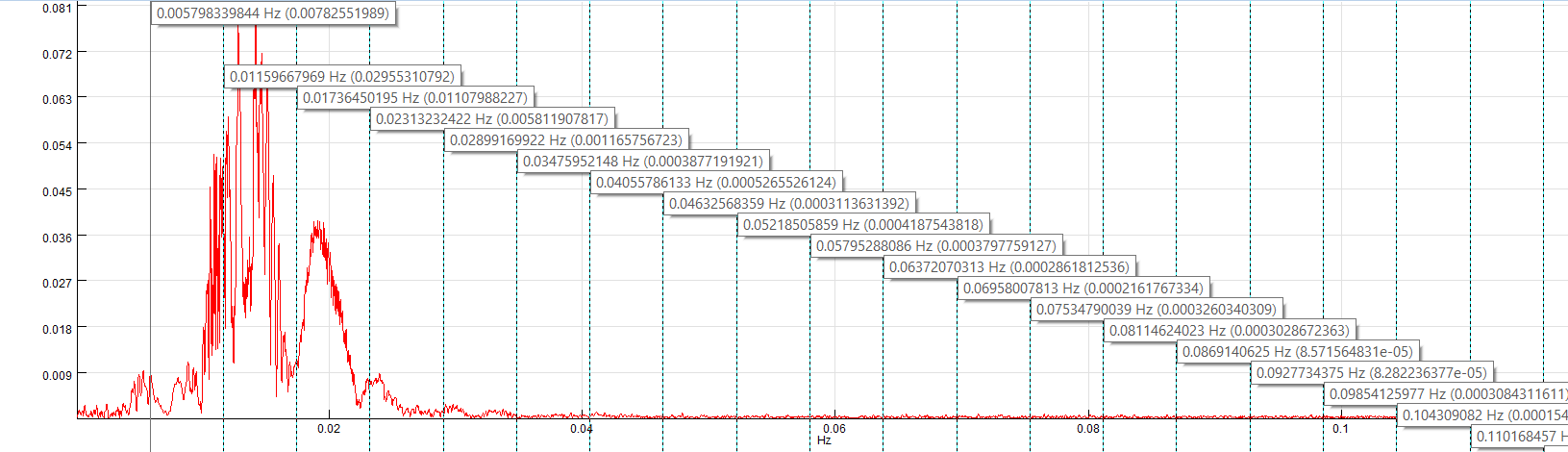Click the 0.005798339844 Hz marker label
This screenshot has width=1568, height=452.
273,13
